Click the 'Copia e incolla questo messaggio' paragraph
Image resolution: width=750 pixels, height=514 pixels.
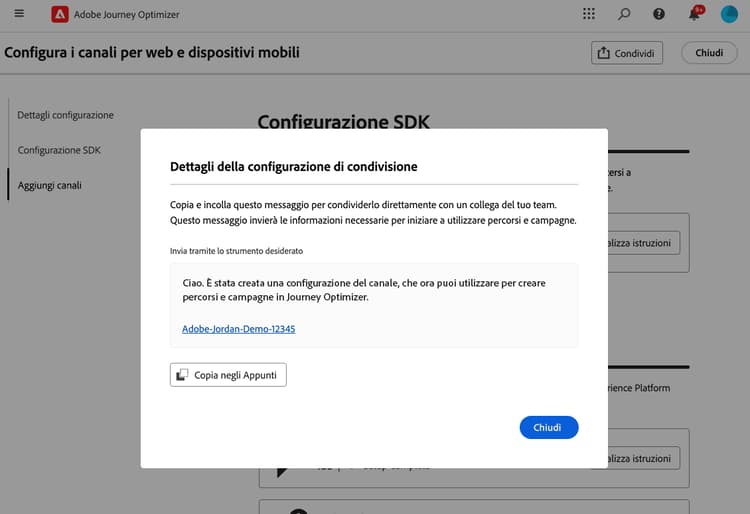pyautogui.click(x=373, y=212)
